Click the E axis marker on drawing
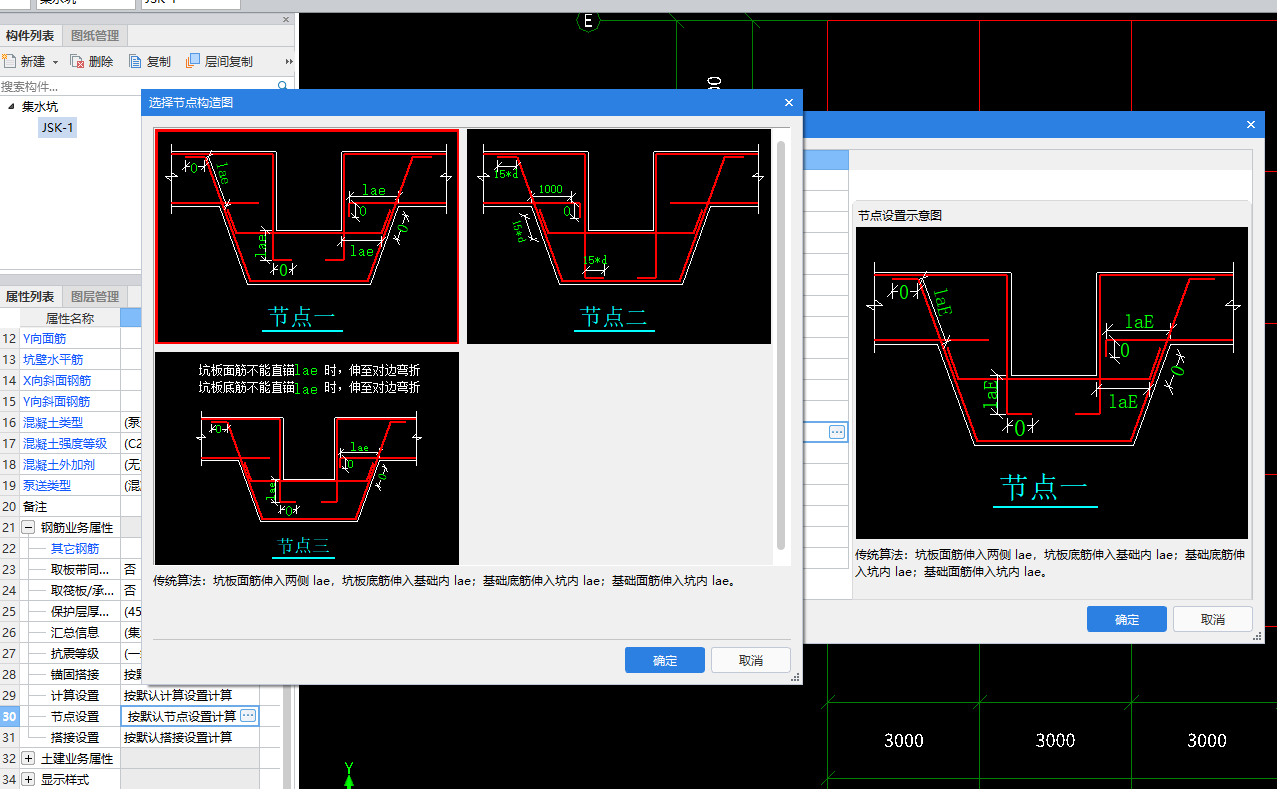Image resolution: width=1277 pixels, height=789 pixels. [x=588, y=20]
